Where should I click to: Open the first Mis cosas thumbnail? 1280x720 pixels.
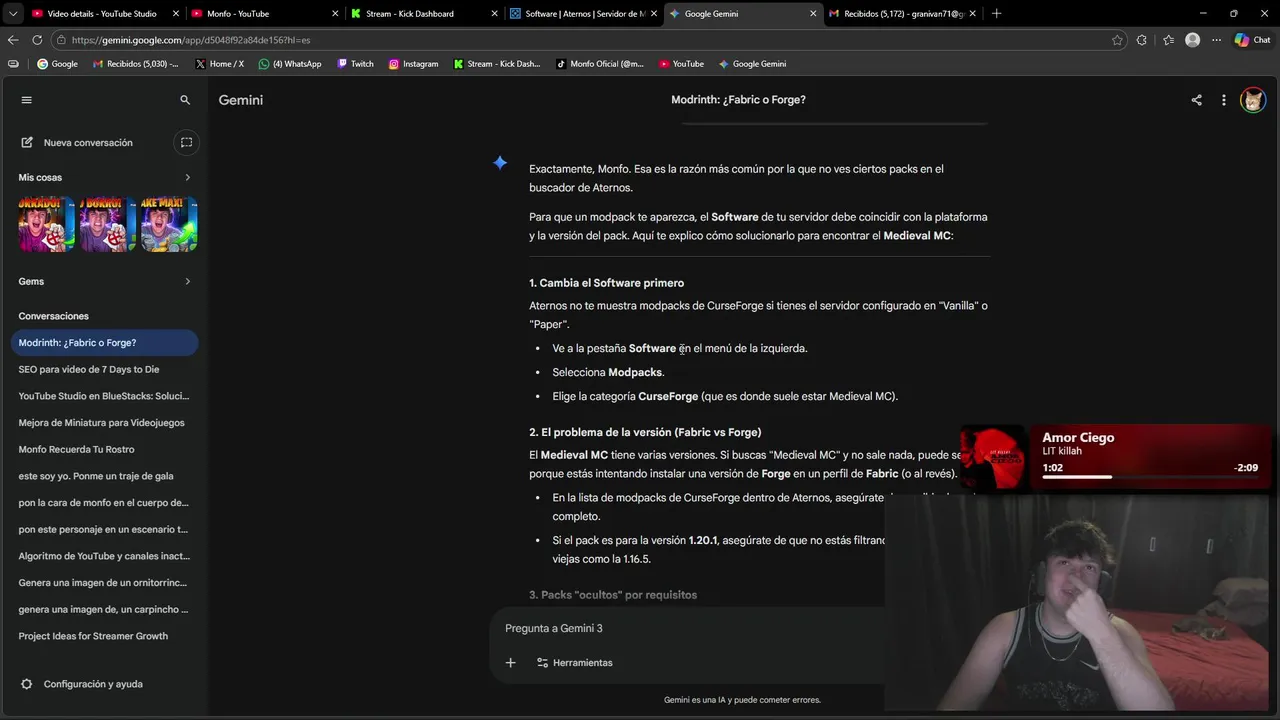(x=46, y=224)
